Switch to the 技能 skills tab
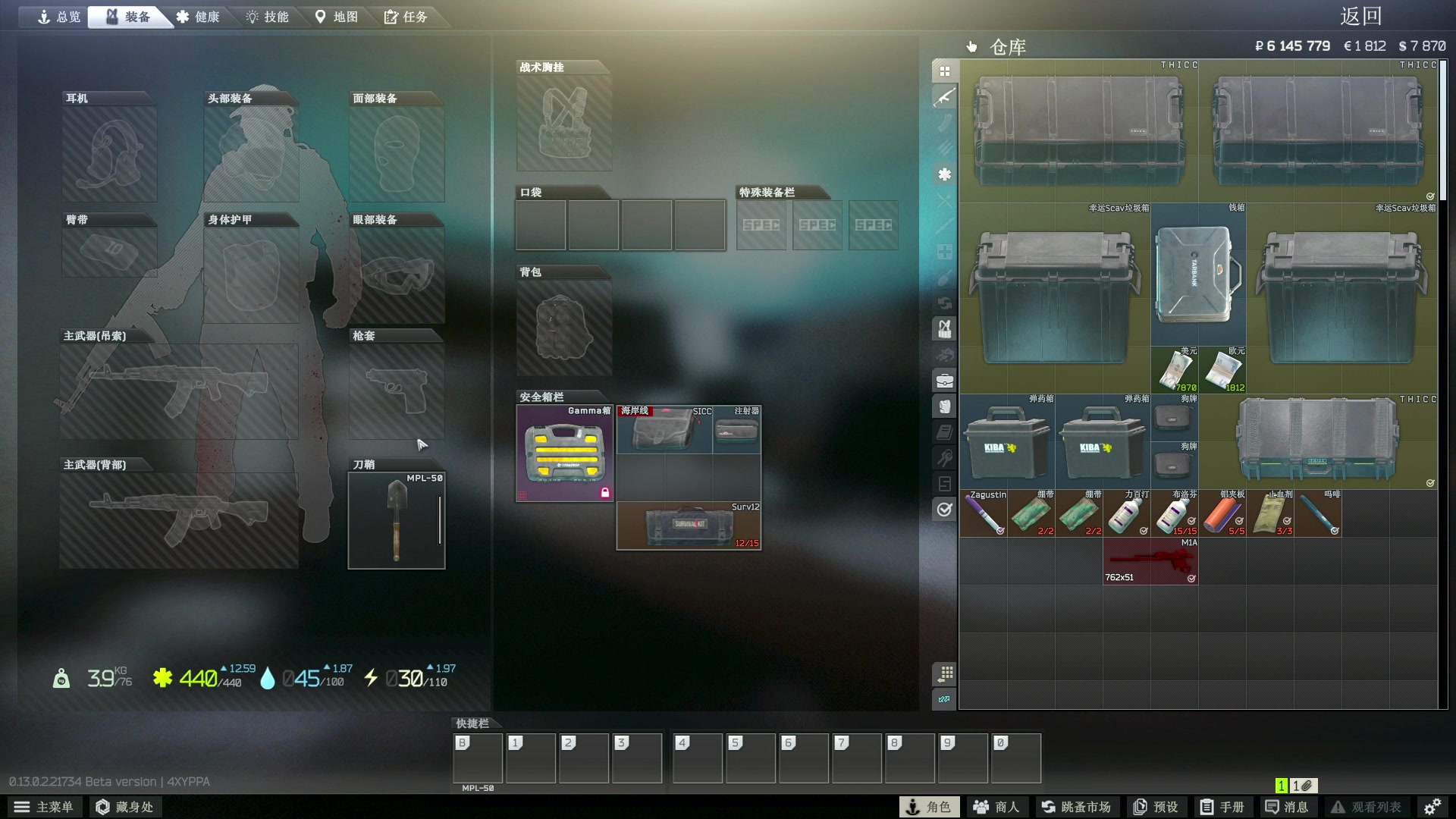 [x=267, y=17]
